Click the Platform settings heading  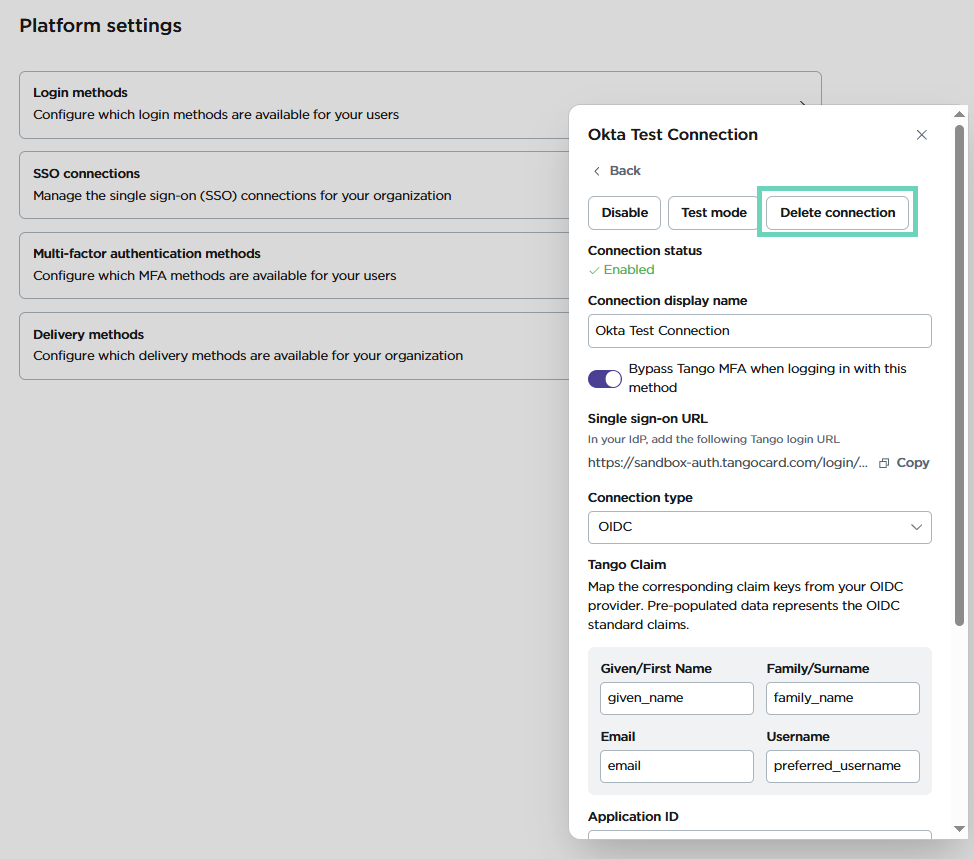point(101,25)
